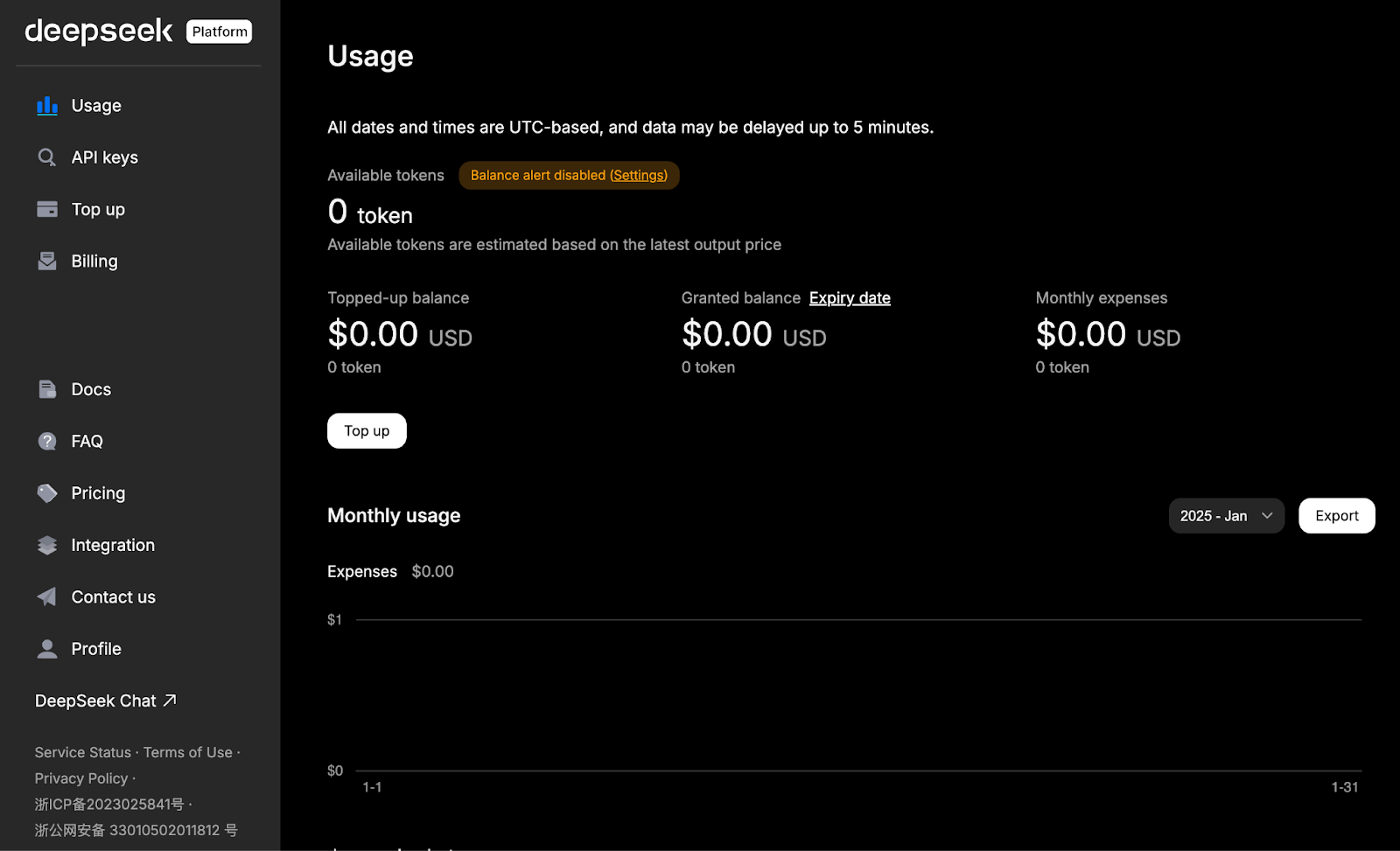Viewport: 1400px width, 851px height.
Task: Click the Expenses $0.00 value
Action: (x=432, y=571)
